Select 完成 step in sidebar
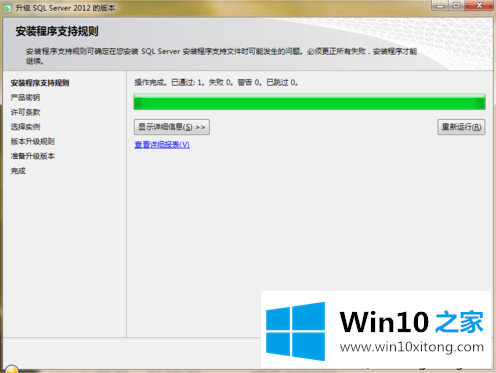 [18, 171]
